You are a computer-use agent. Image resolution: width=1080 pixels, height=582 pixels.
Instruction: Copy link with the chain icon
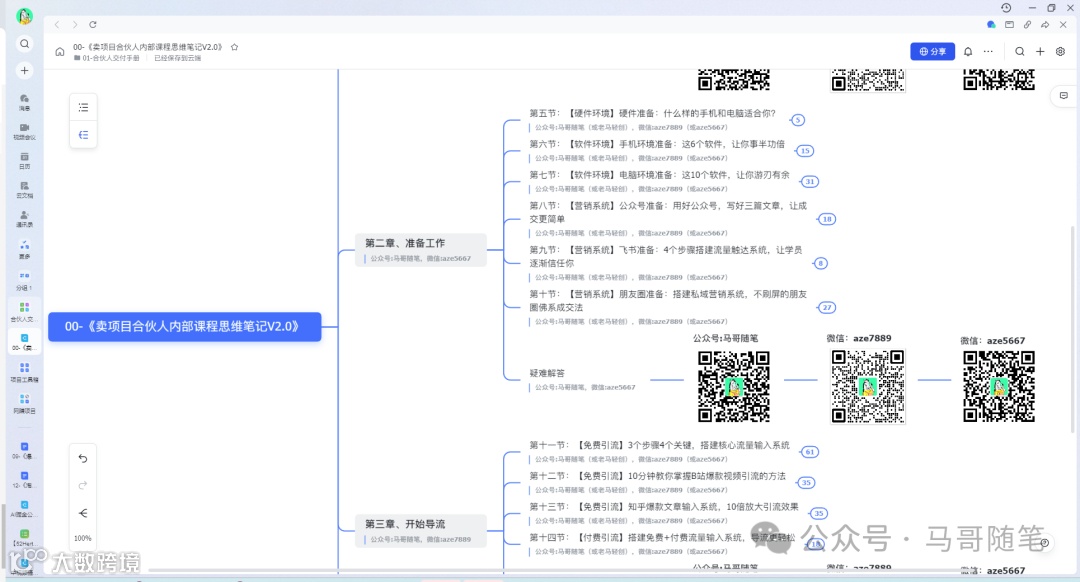[x=1027, y=24]
